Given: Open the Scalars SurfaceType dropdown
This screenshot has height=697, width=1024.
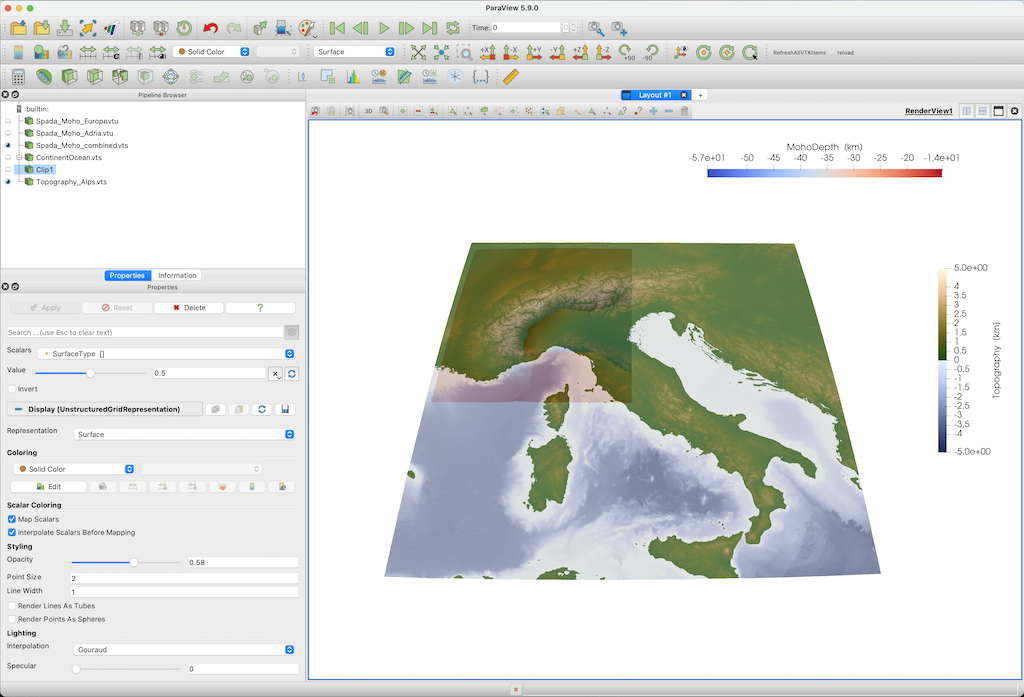Looking at the screenshot, I should pos(165,354).
